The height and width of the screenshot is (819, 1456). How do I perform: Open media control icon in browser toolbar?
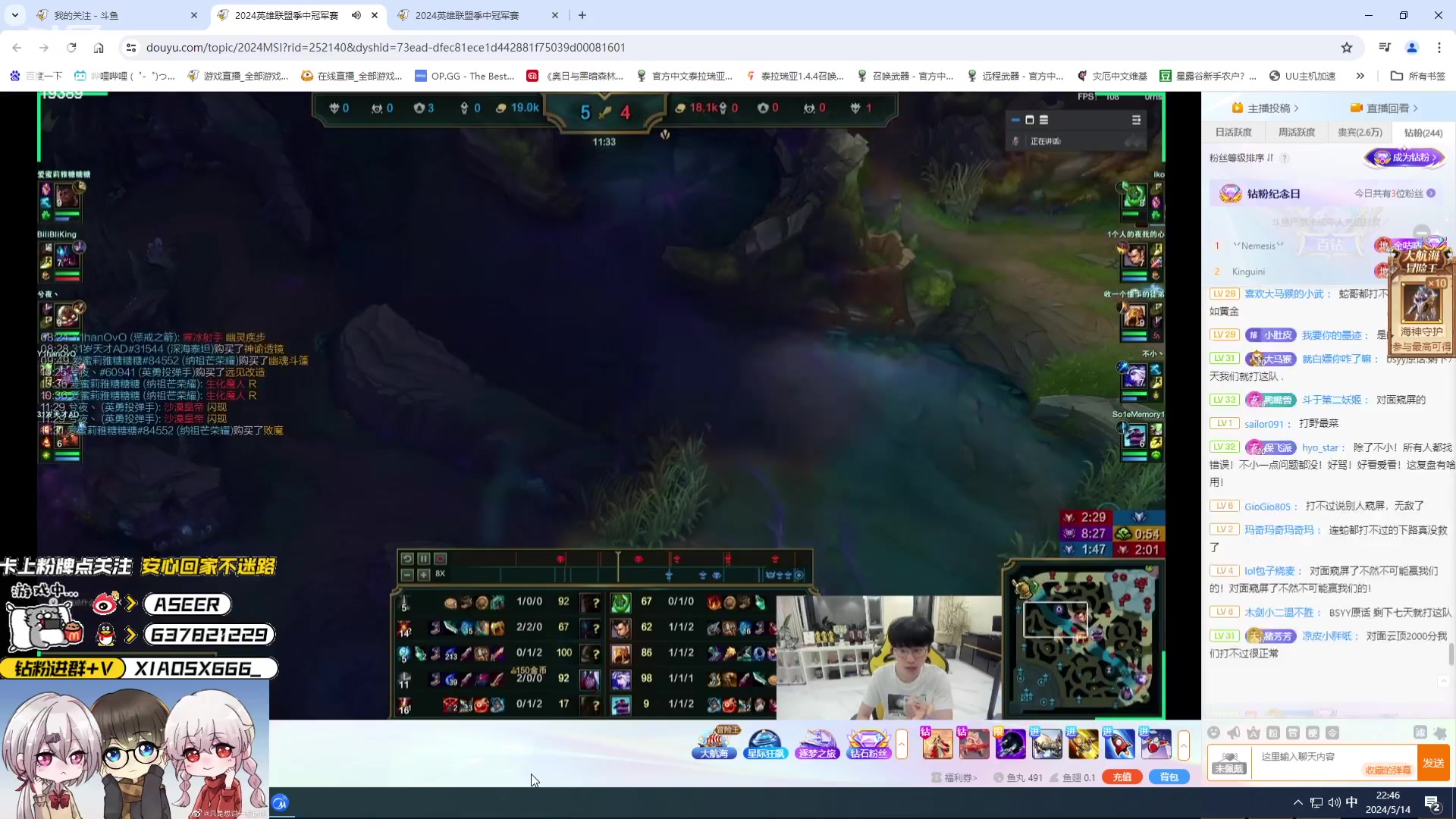click(1385, 48)
